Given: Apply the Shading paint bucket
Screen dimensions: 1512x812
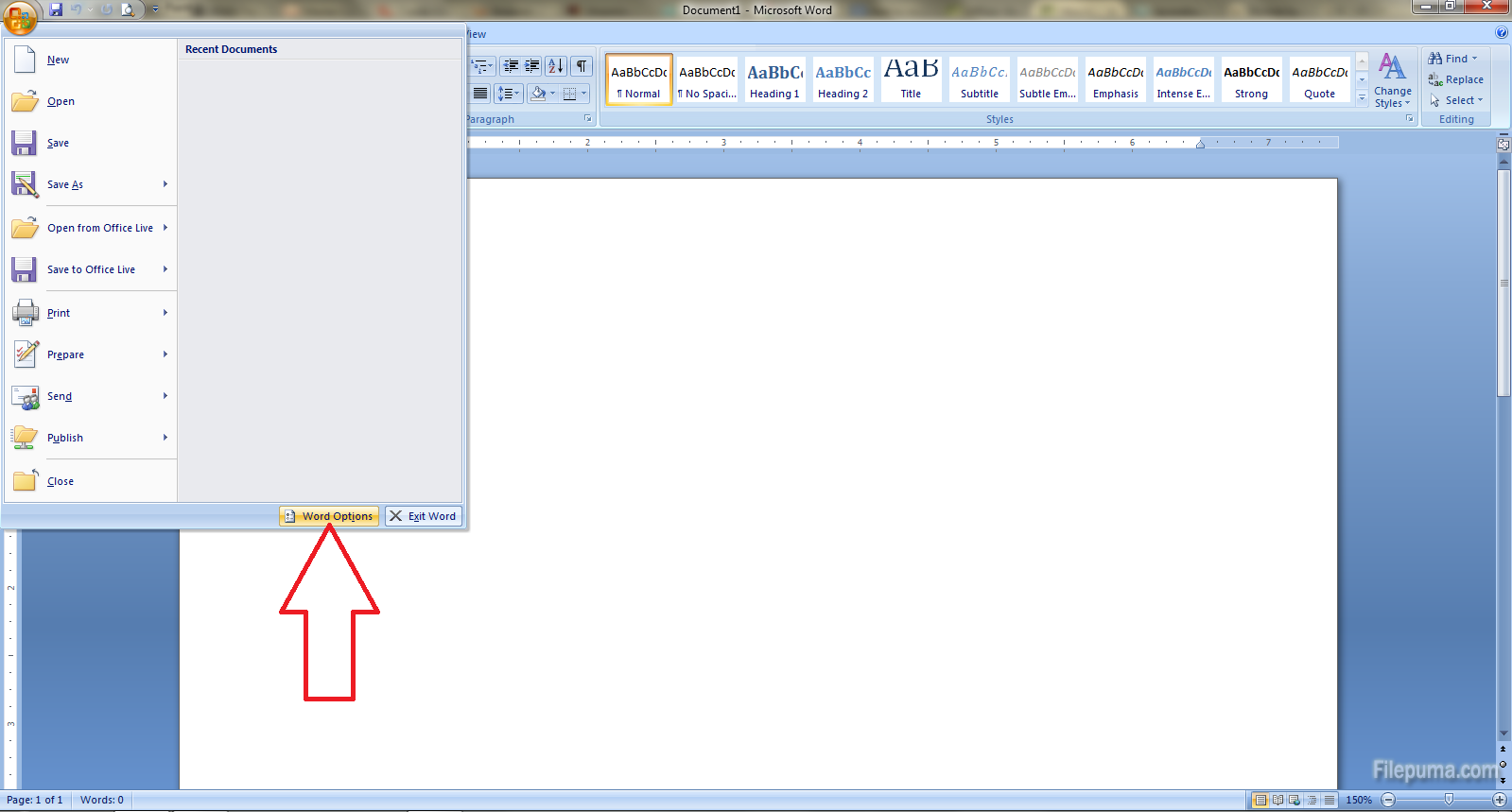Looking at the screenshot, I should tap(538, 94).
